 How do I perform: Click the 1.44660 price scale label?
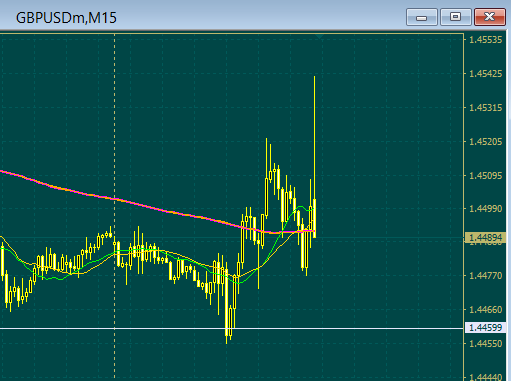[485, 310]
